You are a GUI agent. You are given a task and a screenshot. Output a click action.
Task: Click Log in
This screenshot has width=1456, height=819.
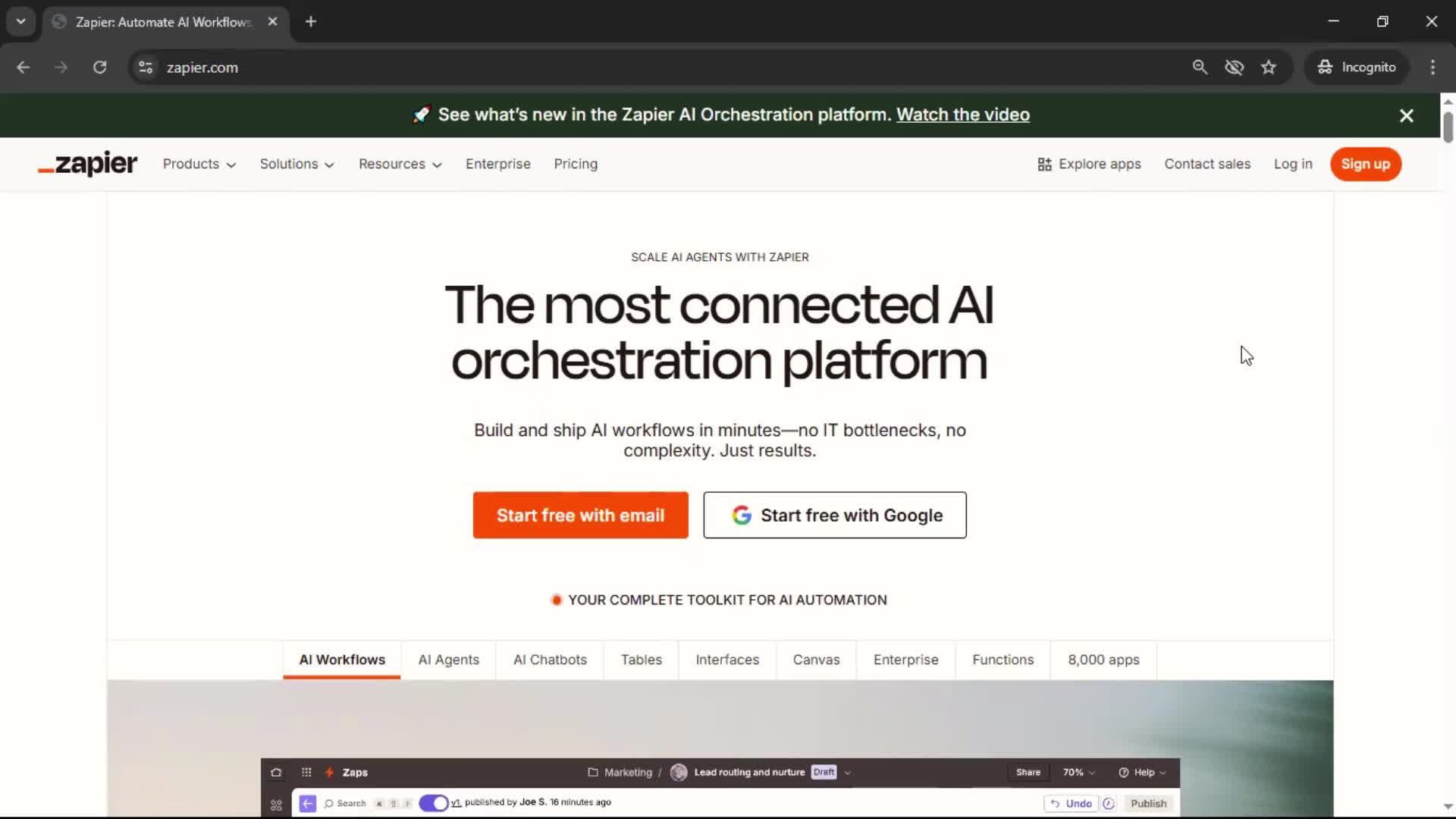coord(1293,165)
